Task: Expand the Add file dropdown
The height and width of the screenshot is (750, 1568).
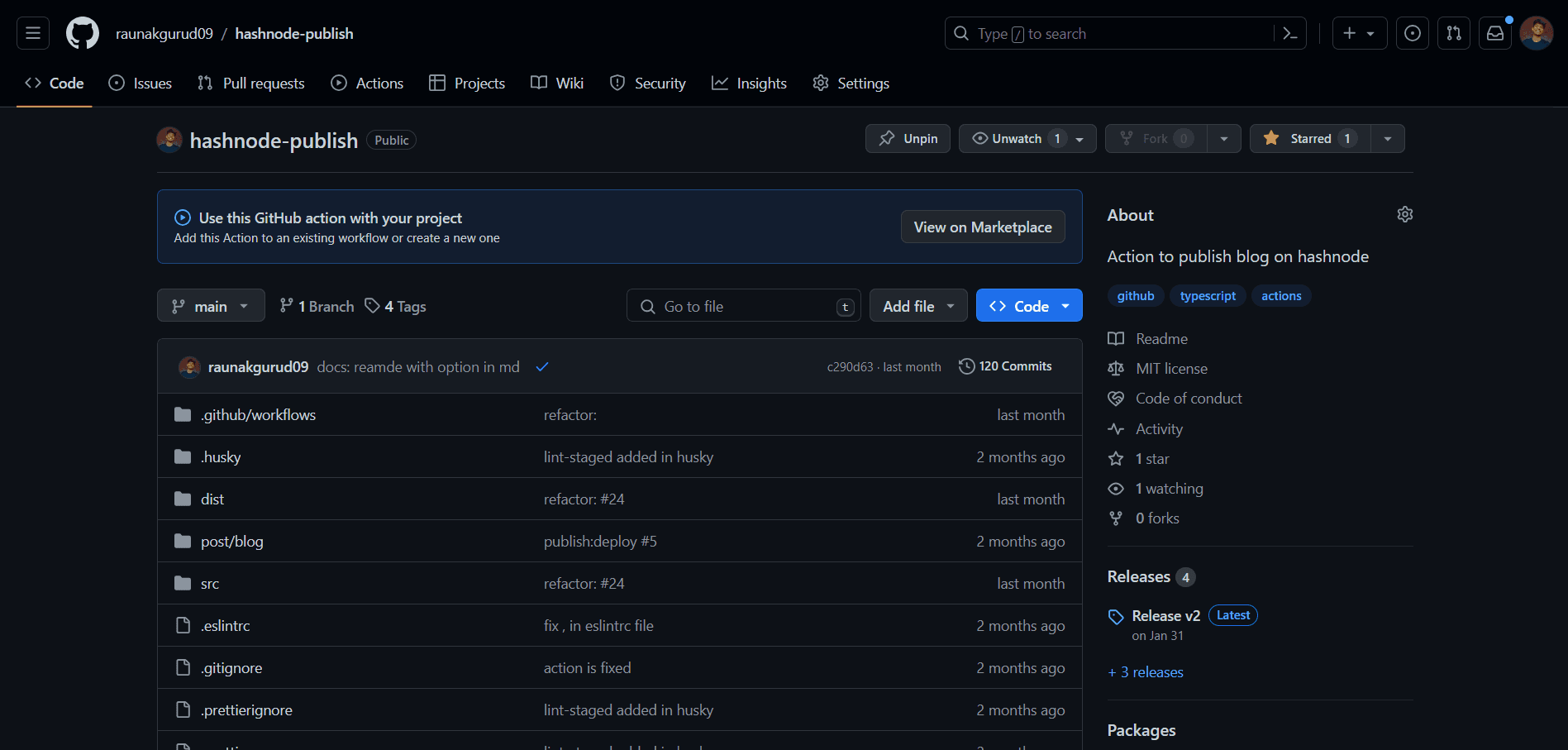Action: (x=918, y=306)
